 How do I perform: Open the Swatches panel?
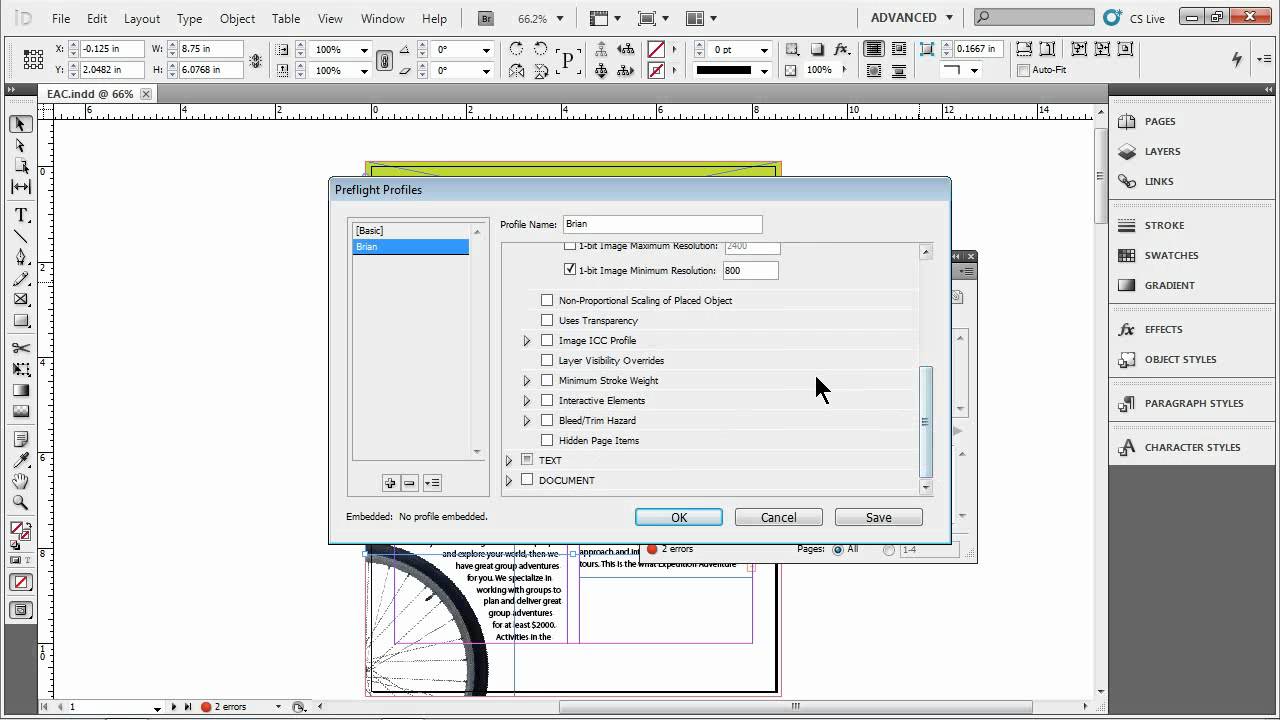coord(1171,255)
